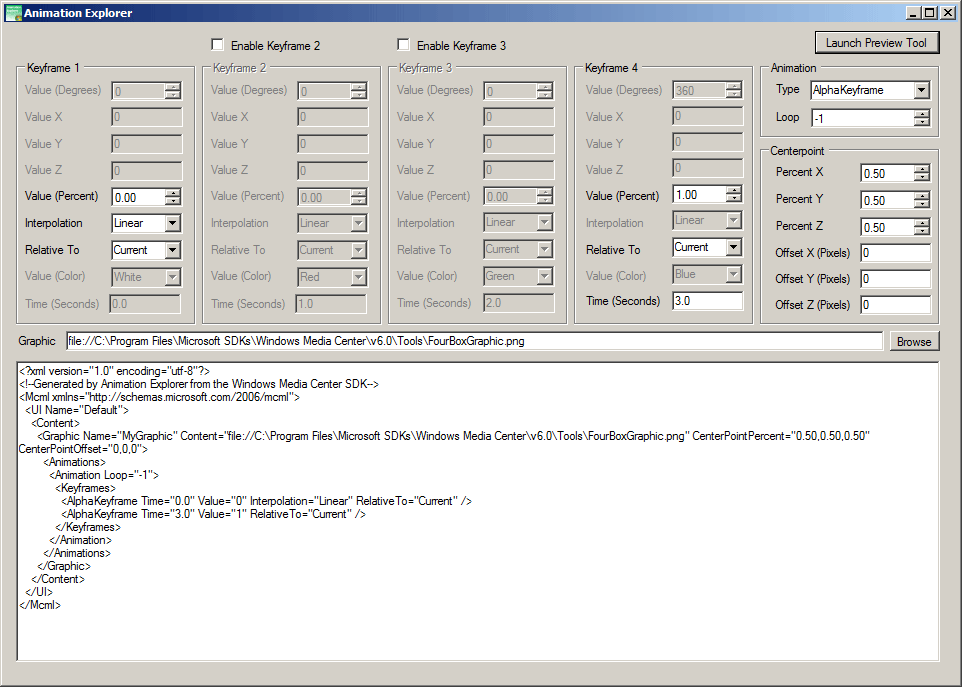
Task: Click Keyframe 4 Time (Seconds) field
Action: point(707,301)
